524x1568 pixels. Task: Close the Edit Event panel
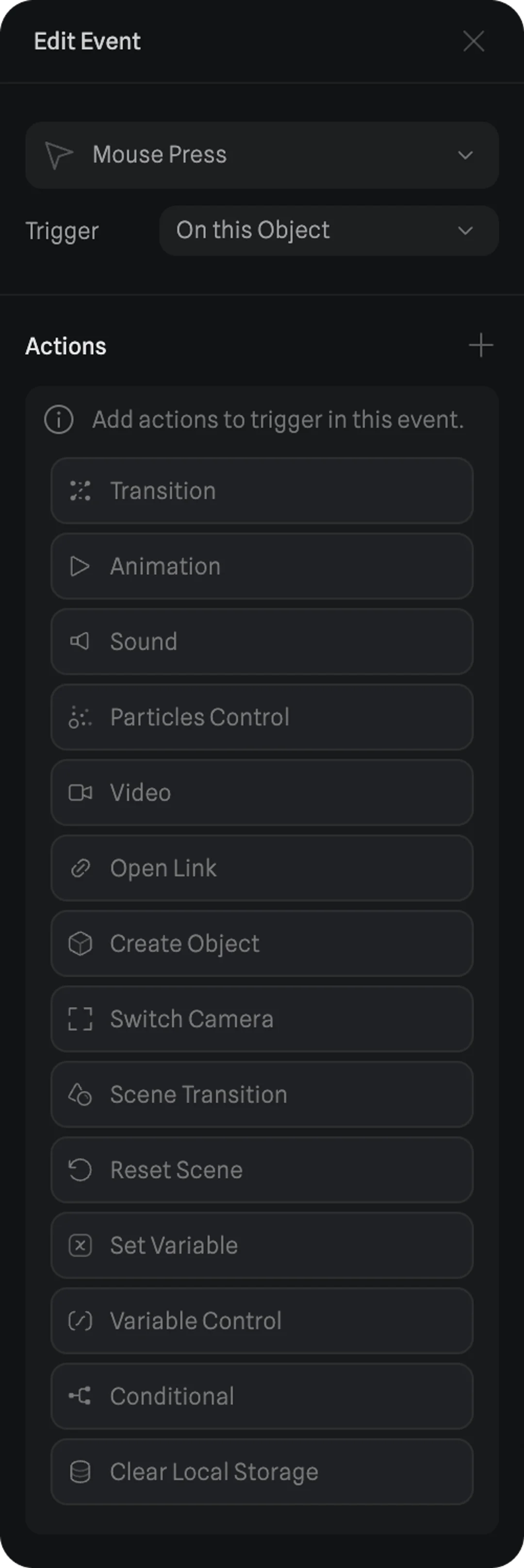[x=473, y=41]
